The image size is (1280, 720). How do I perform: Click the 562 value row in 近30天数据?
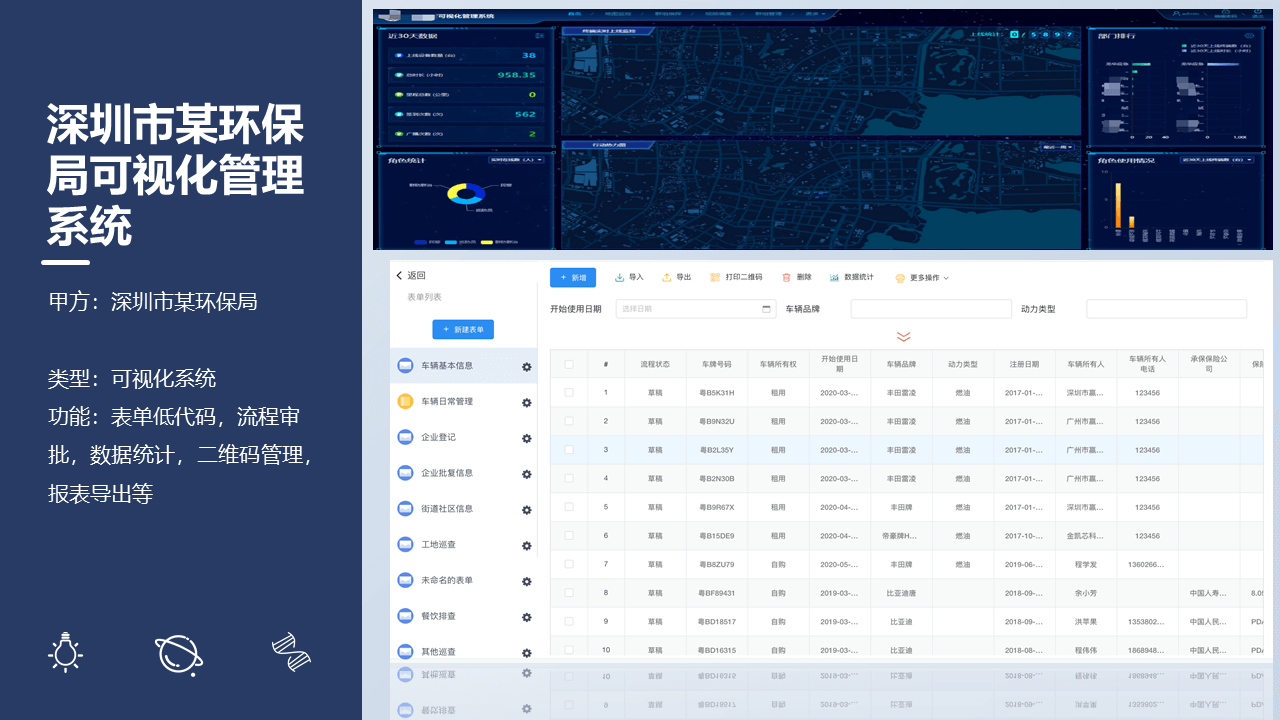coord(465,114)
